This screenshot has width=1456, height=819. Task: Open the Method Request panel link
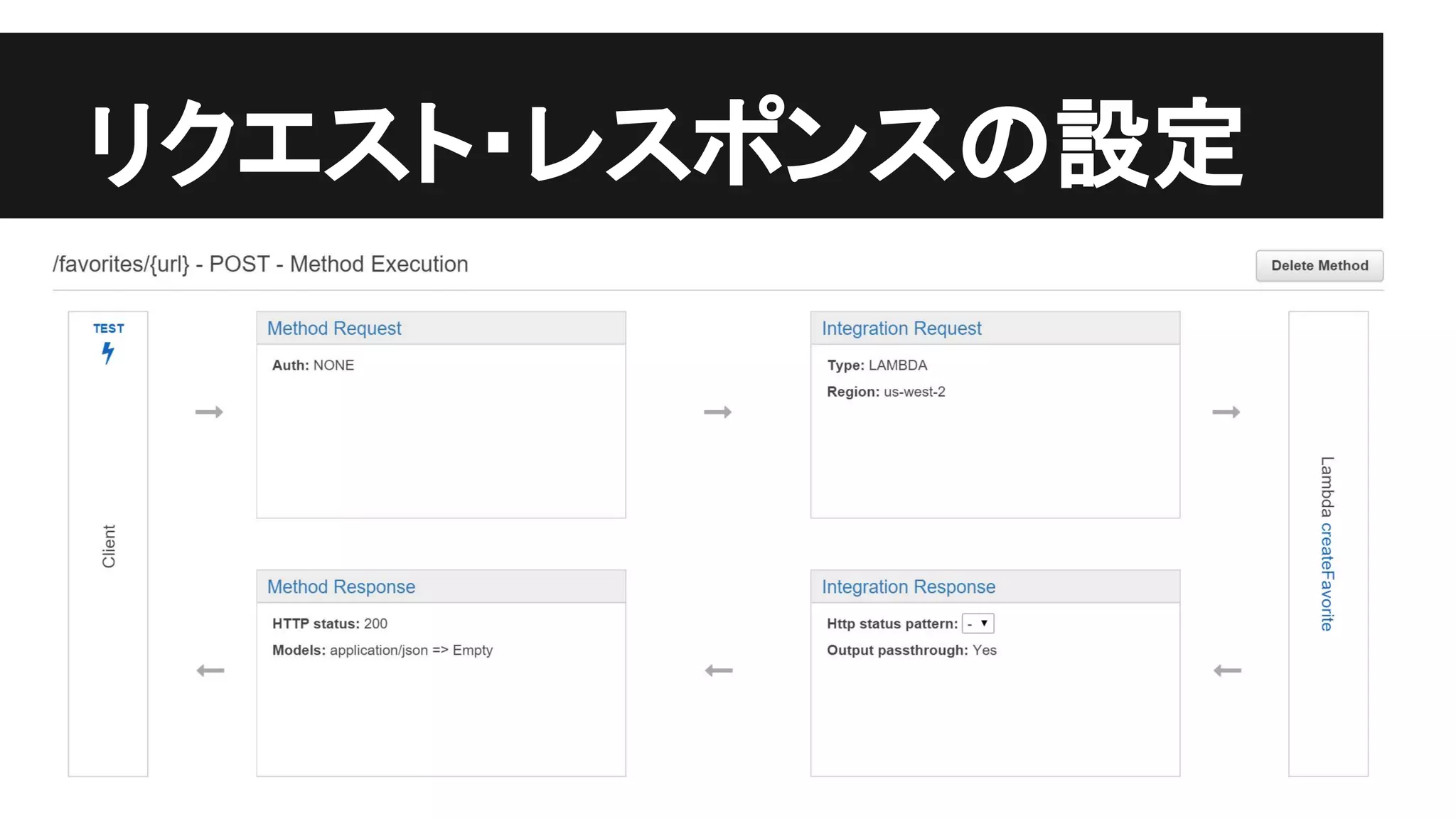[333, 328]
